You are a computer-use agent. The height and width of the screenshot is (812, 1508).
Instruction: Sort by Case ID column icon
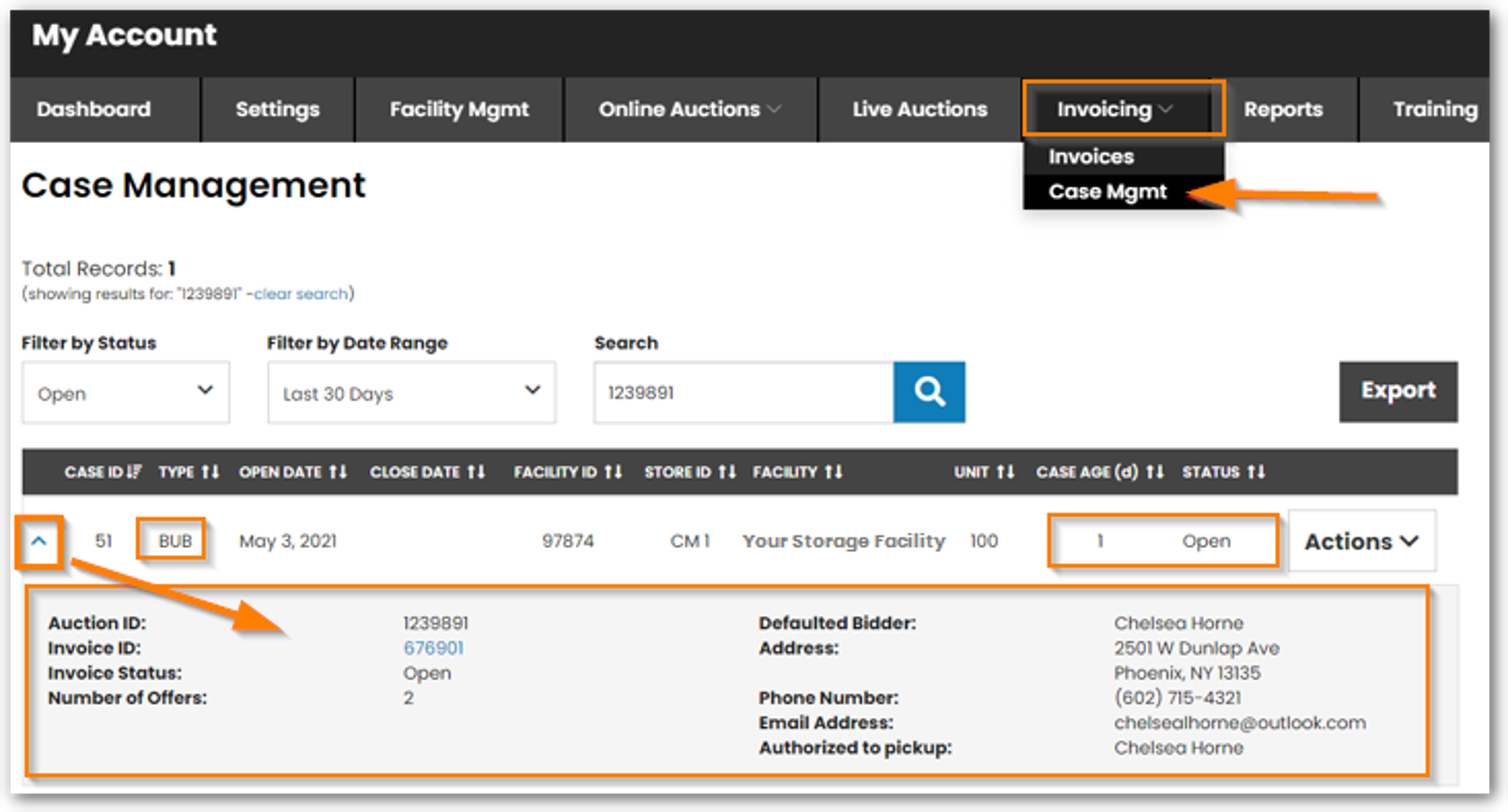point(133,471)
